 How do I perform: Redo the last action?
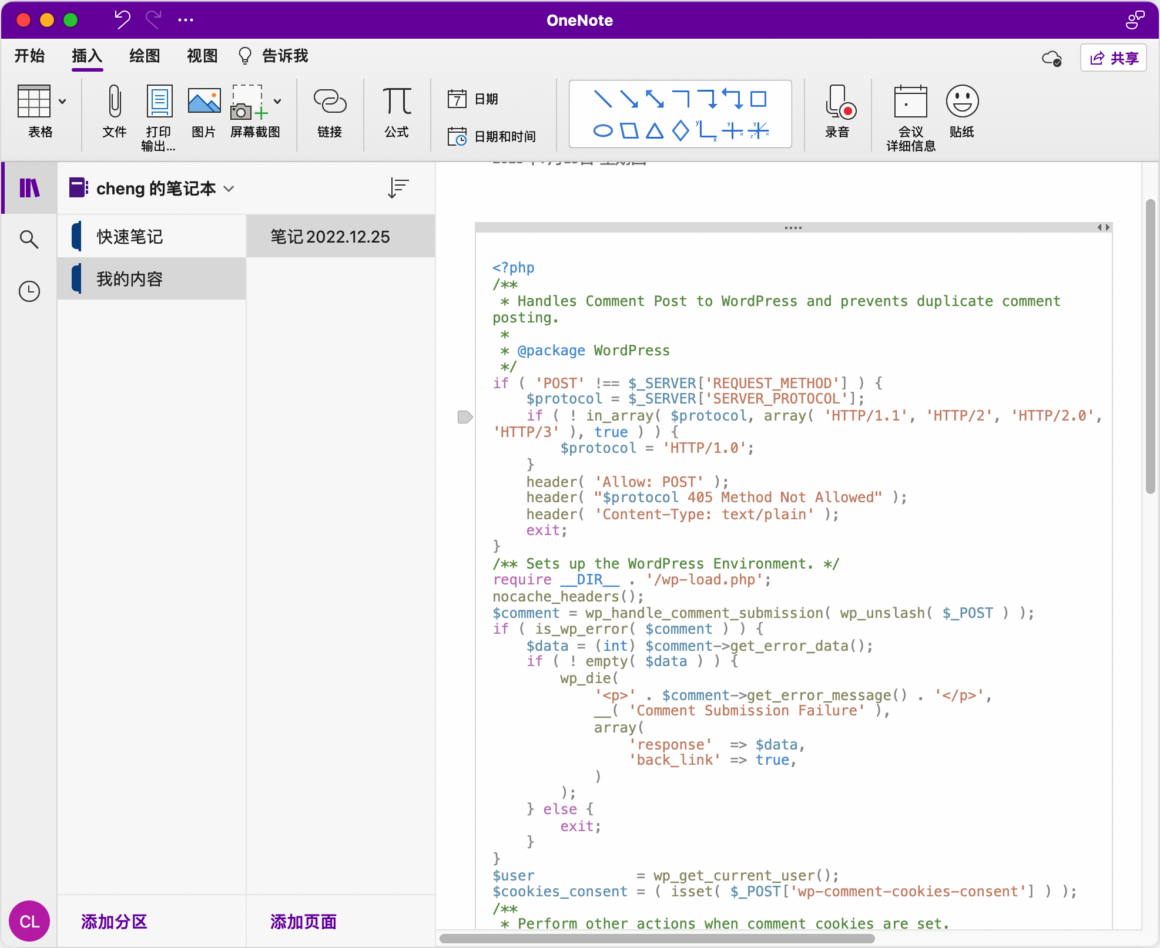(153, 19)
